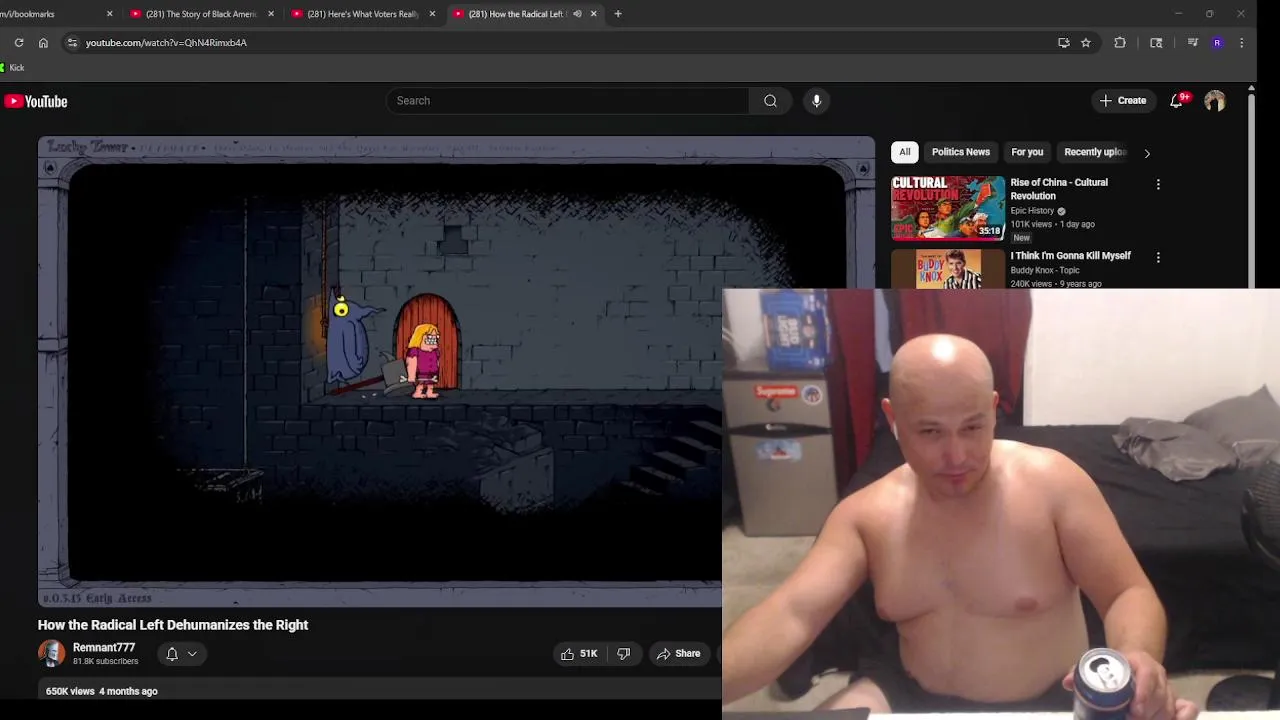Screen dimensions: 1280x720
Task: Open I Think I'm Gonna Kill Myself thumbnail
Action: (x=948, y=269)
